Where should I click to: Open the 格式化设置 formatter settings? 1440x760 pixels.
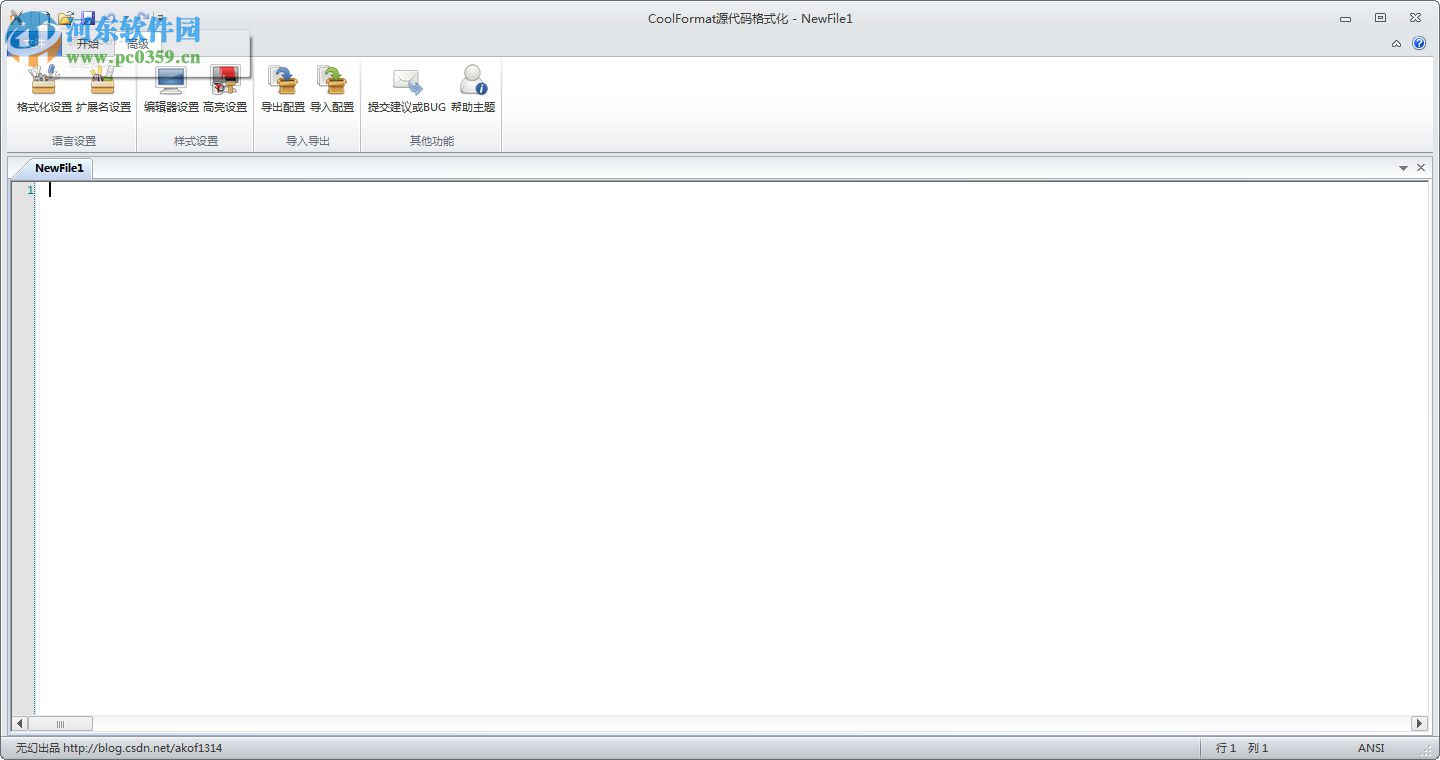(44, 88)
